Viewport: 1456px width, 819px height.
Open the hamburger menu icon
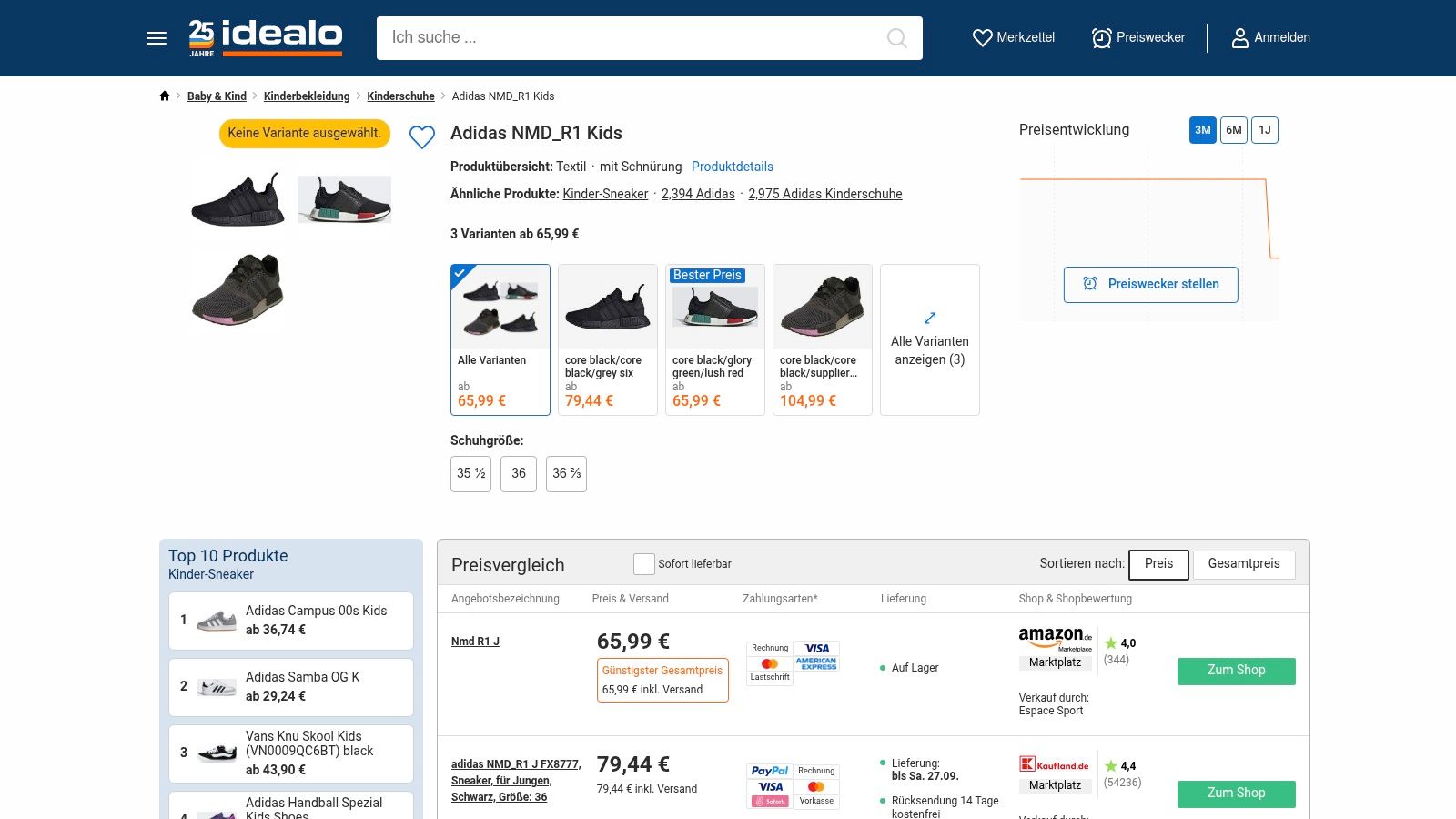click(x=157, y=38)
